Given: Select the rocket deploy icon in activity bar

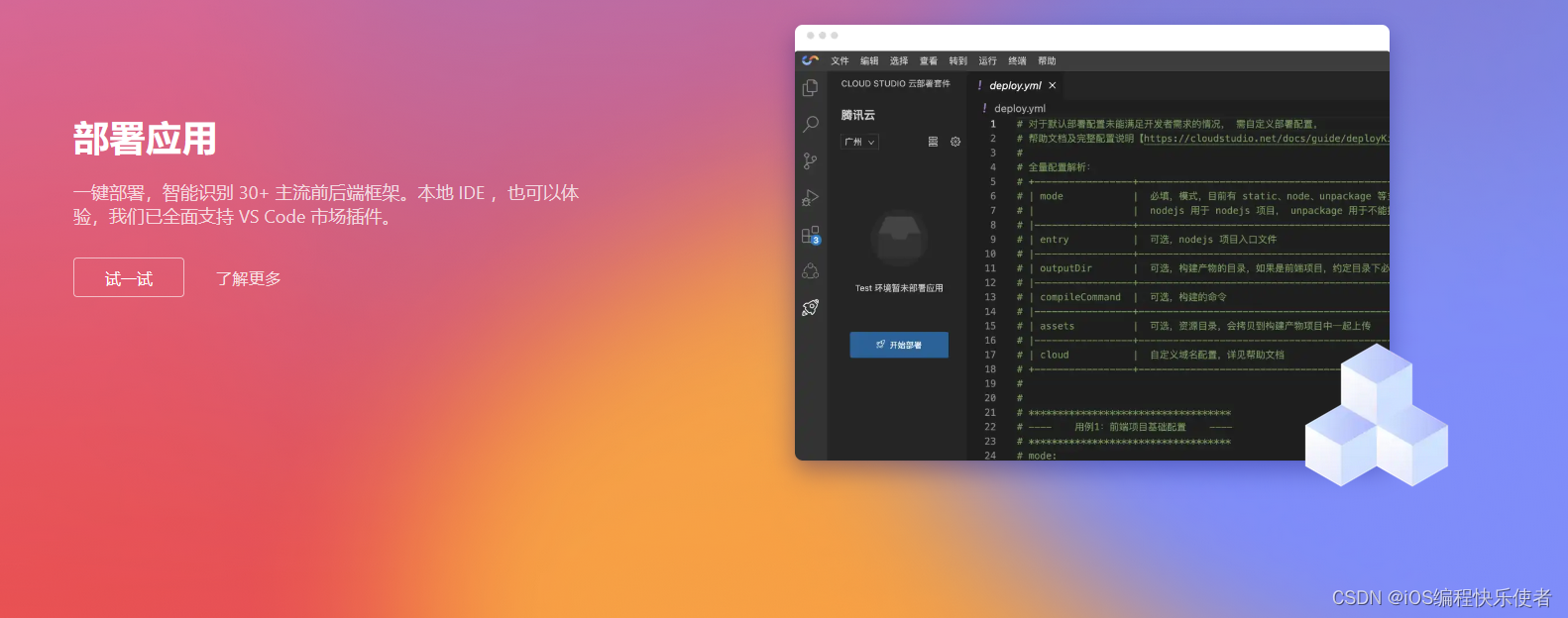Looking at the screenshot, I should click(810, 307).
